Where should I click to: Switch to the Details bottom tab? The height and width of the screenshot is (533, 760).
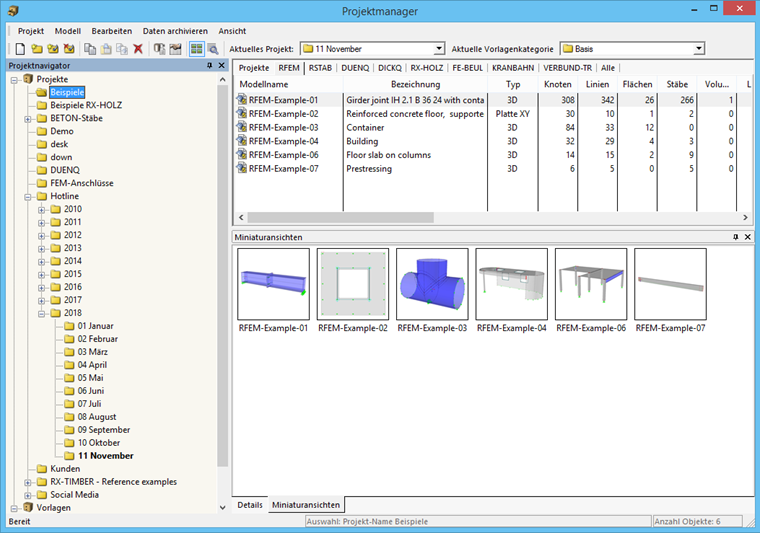pos(250,505)
